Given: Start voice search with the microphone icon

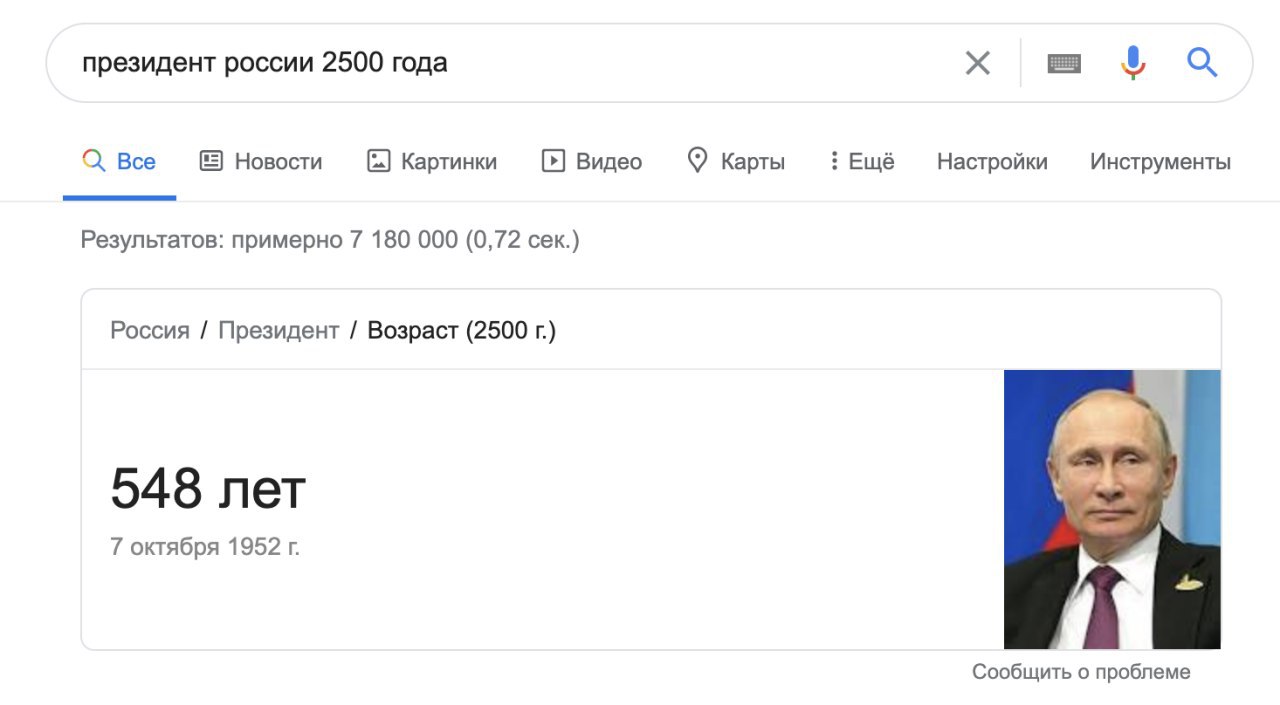Looking at the screenshot, I should pos(1132,63).
